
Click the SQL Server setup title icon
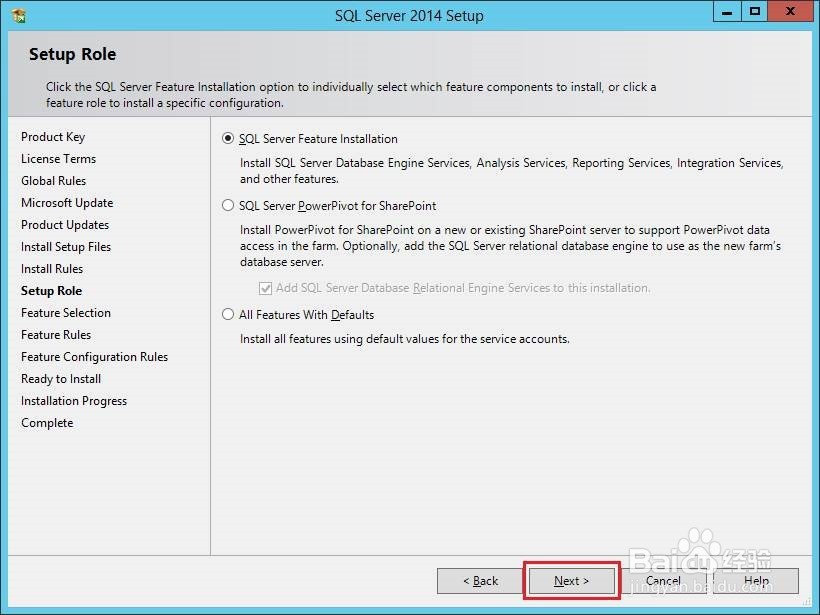pyautogui.click(x=19, y=16)
